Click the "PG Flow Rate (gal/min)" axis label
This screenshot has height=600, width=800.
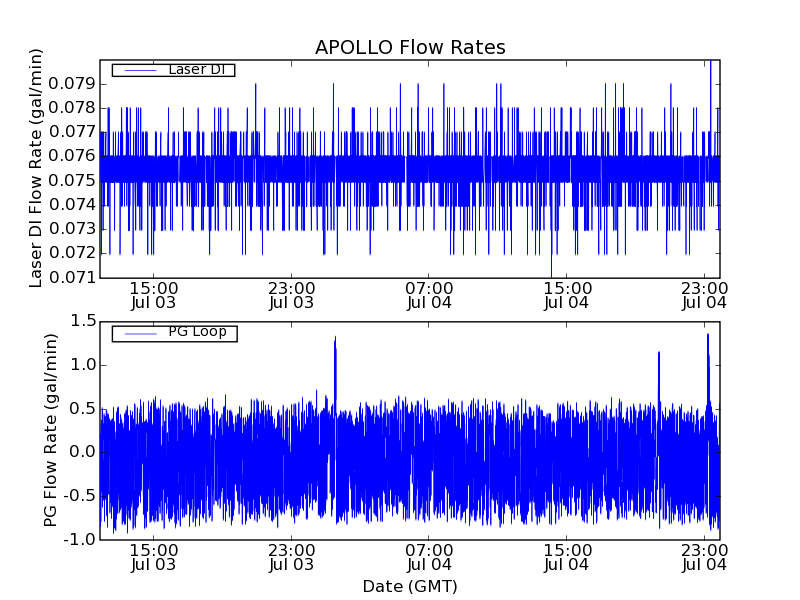pos(50,431)
